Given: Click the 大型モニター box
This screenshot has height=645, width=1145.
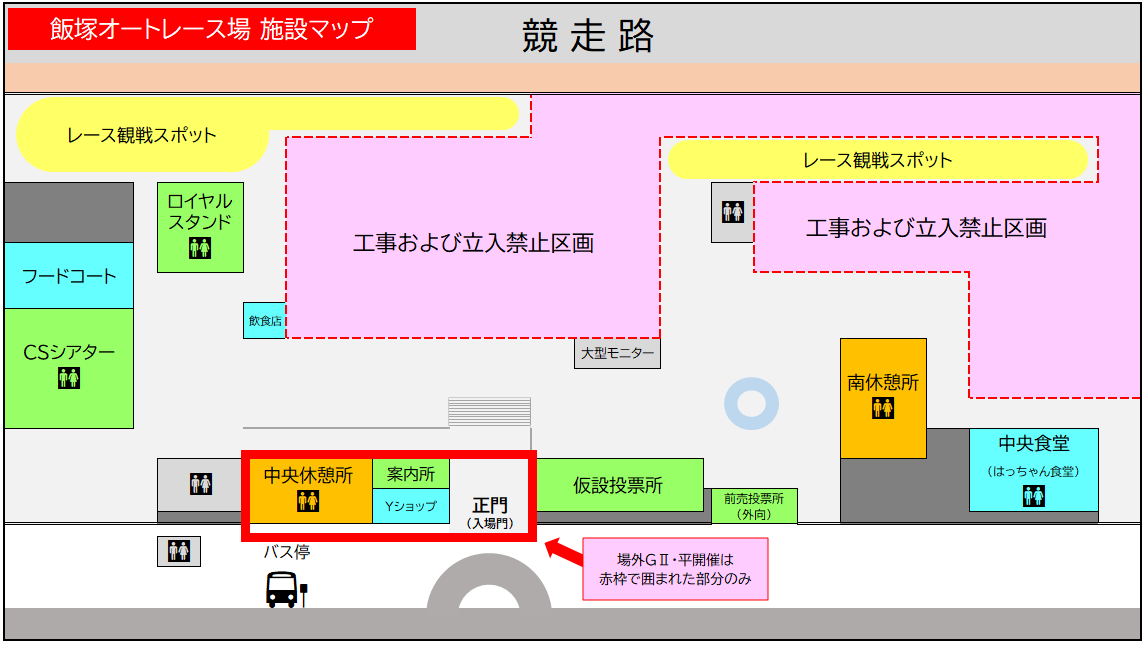Looking at the screenshot, I should 617,354.
